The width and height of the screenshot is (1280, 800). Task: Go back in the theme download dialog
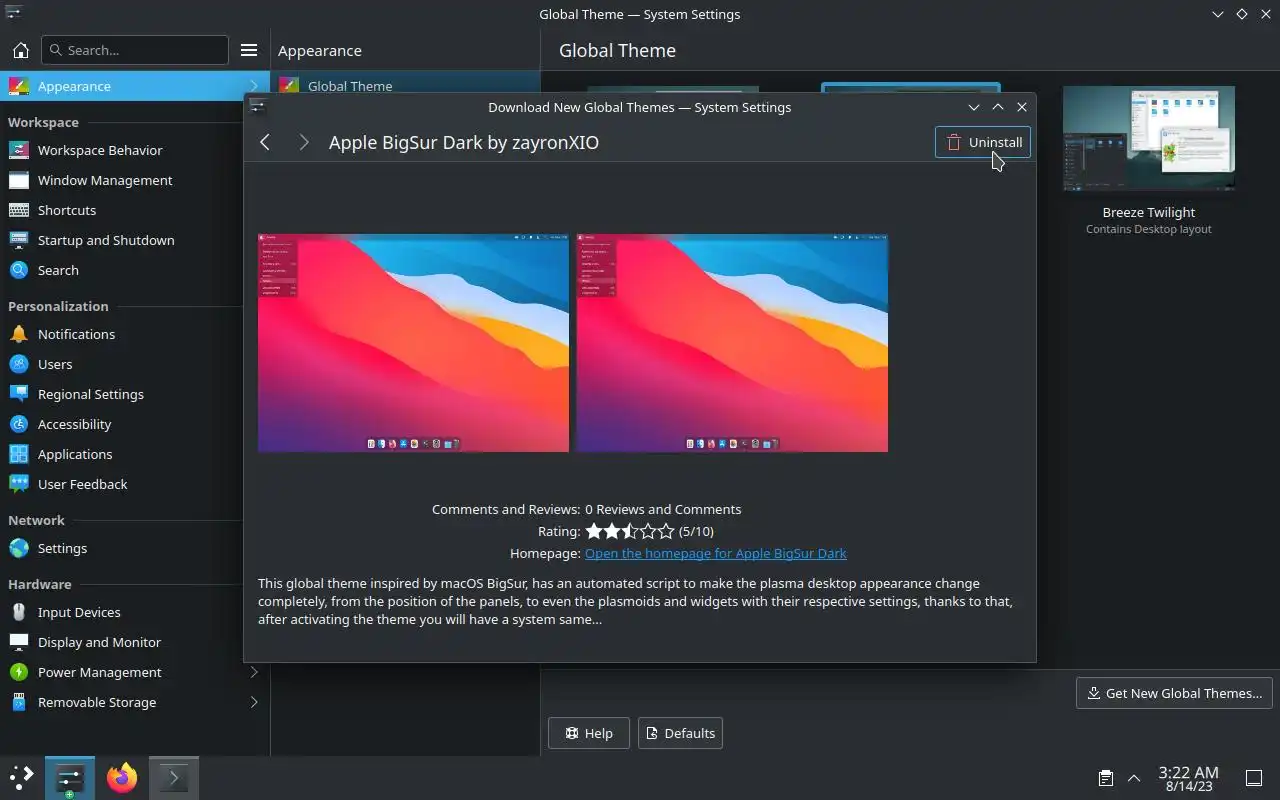265,142
